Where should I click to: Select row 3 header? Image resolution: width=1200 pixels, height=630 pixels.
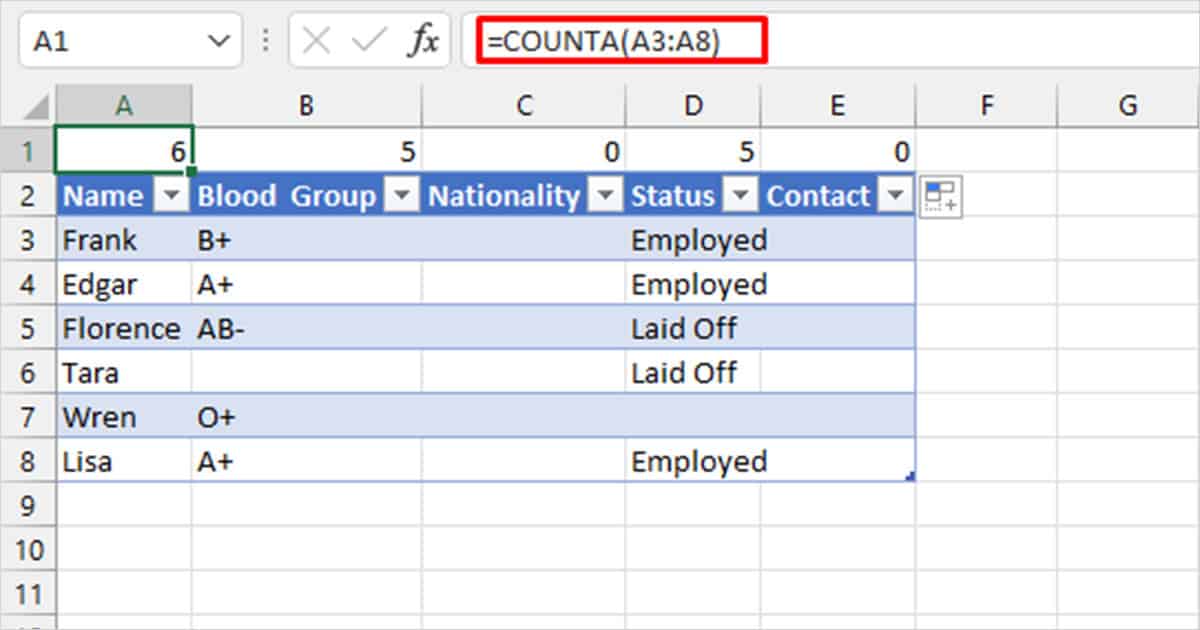coord(29,240)
